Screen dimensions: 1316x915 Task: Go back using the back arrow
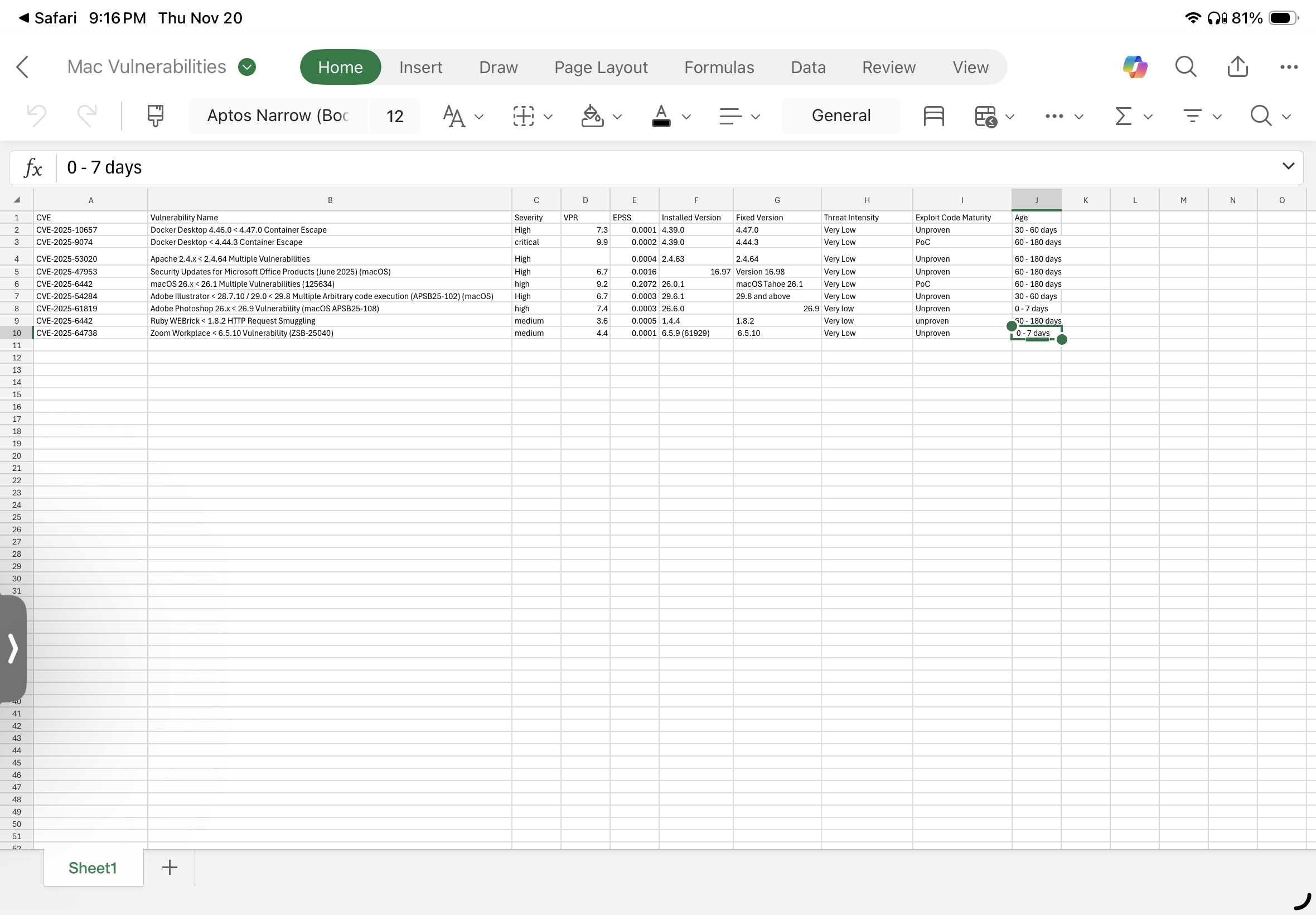(x=23, y=67)
